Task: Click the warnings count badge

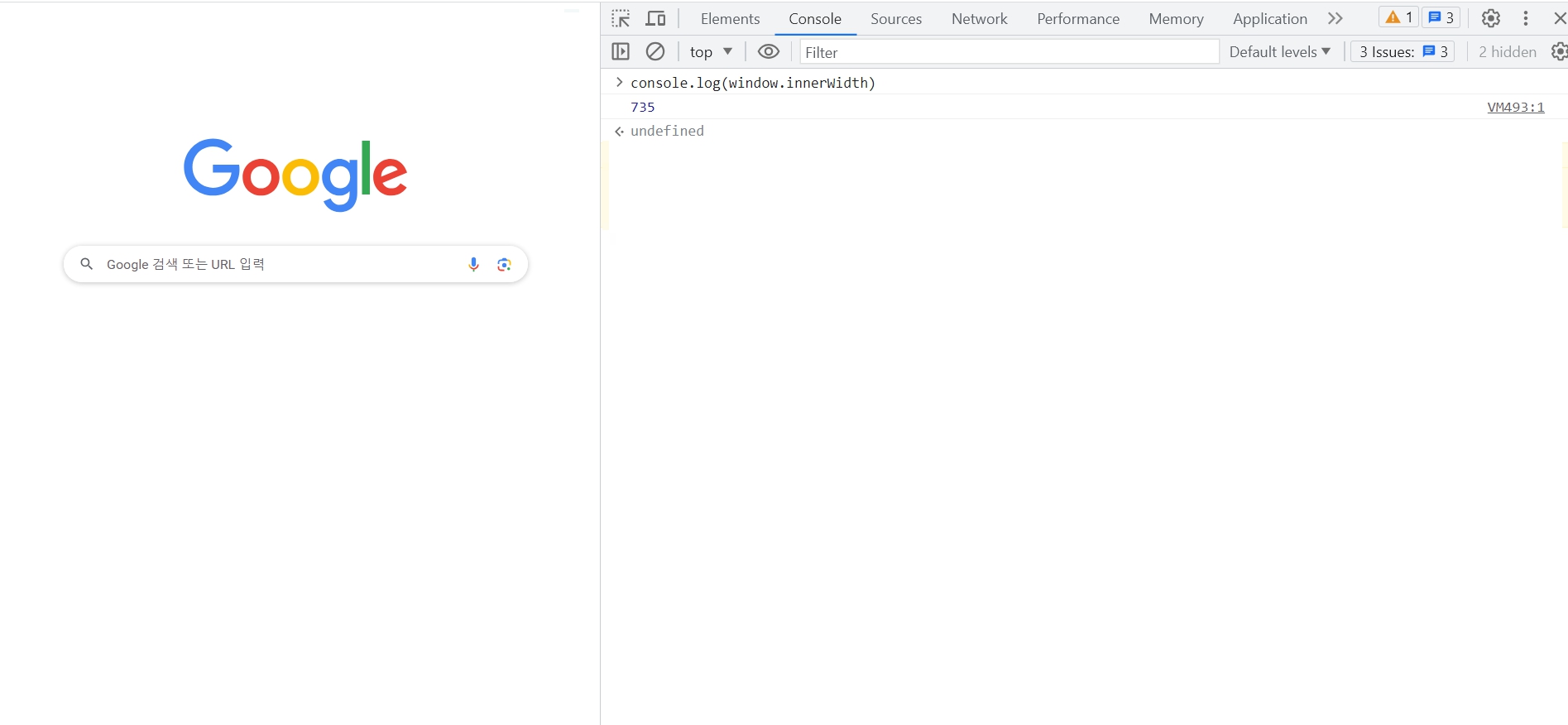Action: (1399, 17)
